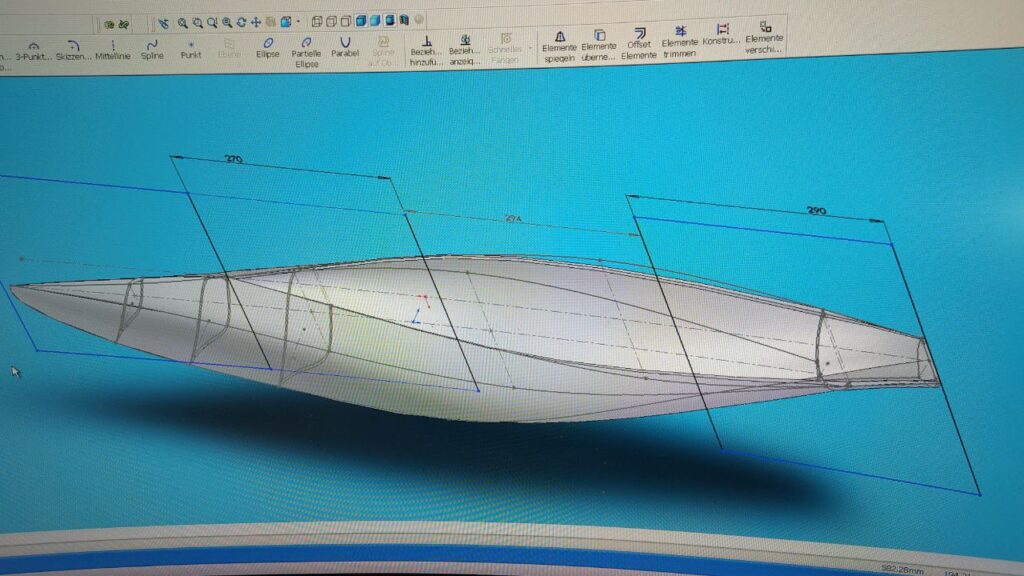Toggle shadows in shaded mode
Screen dimensions: 1024x576
click(x=390, y=20)
